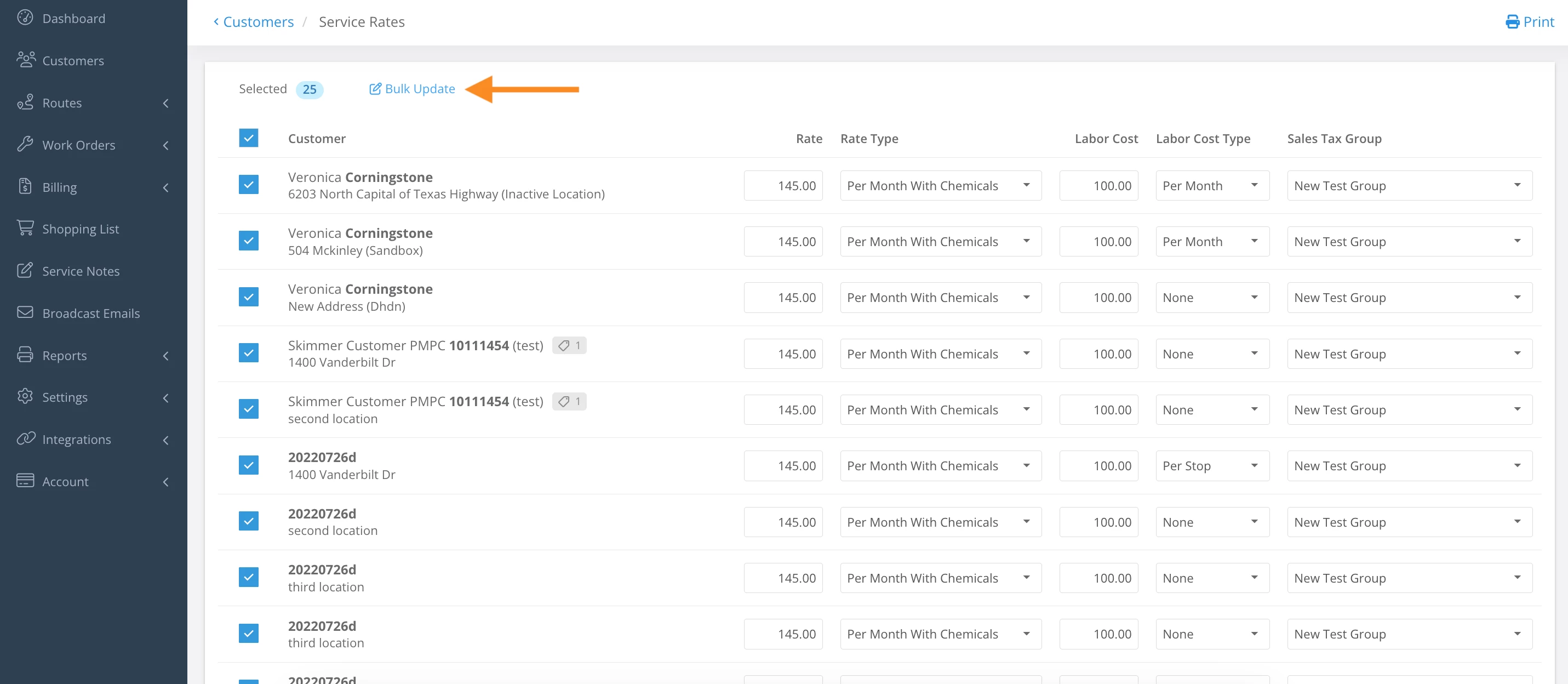Click the Print printer icon
Screen dimensions: 1568x684
[x=1512, y=22]
